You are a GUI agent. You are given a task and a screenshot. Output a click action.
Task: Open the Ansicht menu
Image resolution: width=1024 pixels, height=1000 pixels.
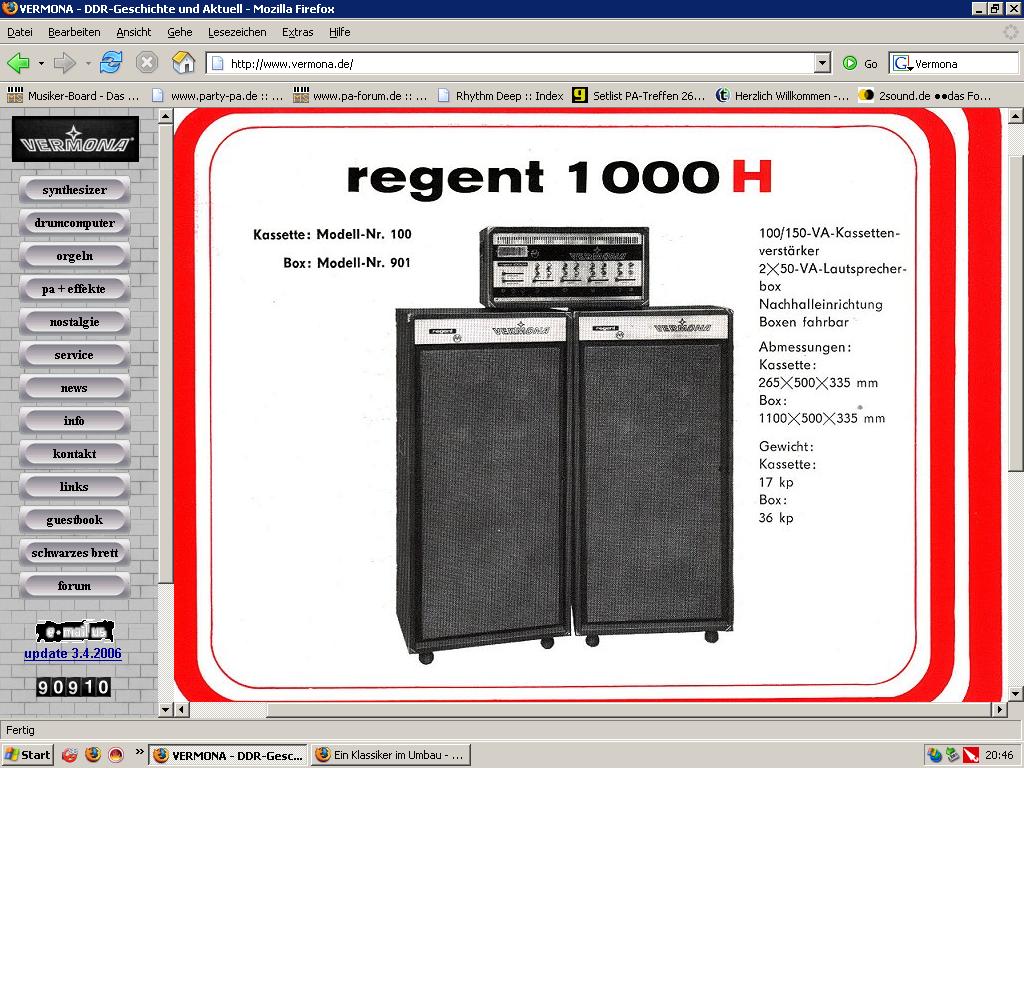point(133,32)
